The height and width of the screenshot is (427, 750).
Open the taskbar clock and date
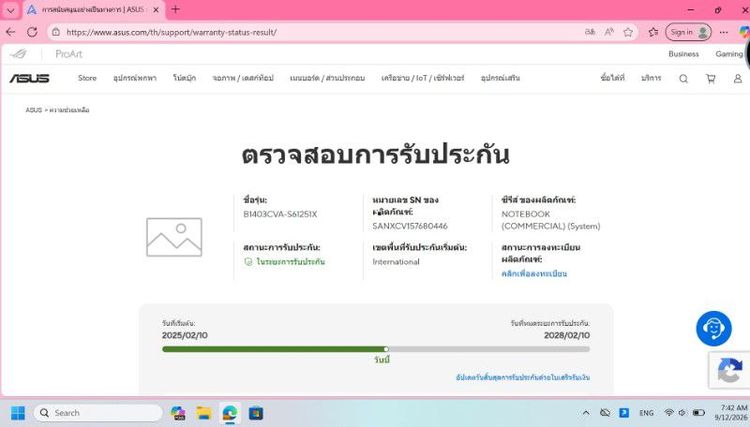733,412
